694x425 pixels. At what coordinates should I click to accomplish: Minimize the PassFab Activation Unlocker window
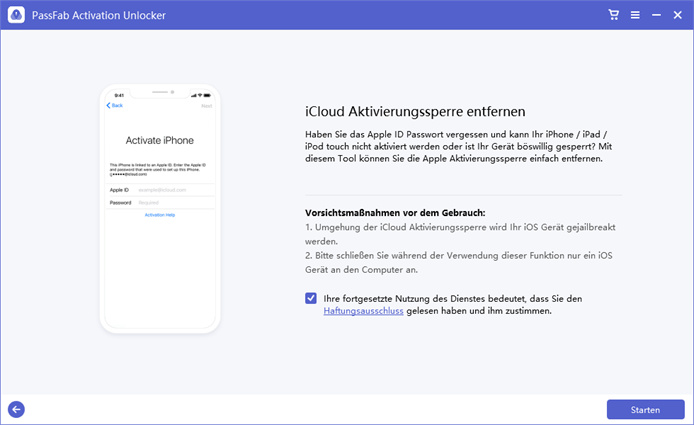tap(656, 15)
